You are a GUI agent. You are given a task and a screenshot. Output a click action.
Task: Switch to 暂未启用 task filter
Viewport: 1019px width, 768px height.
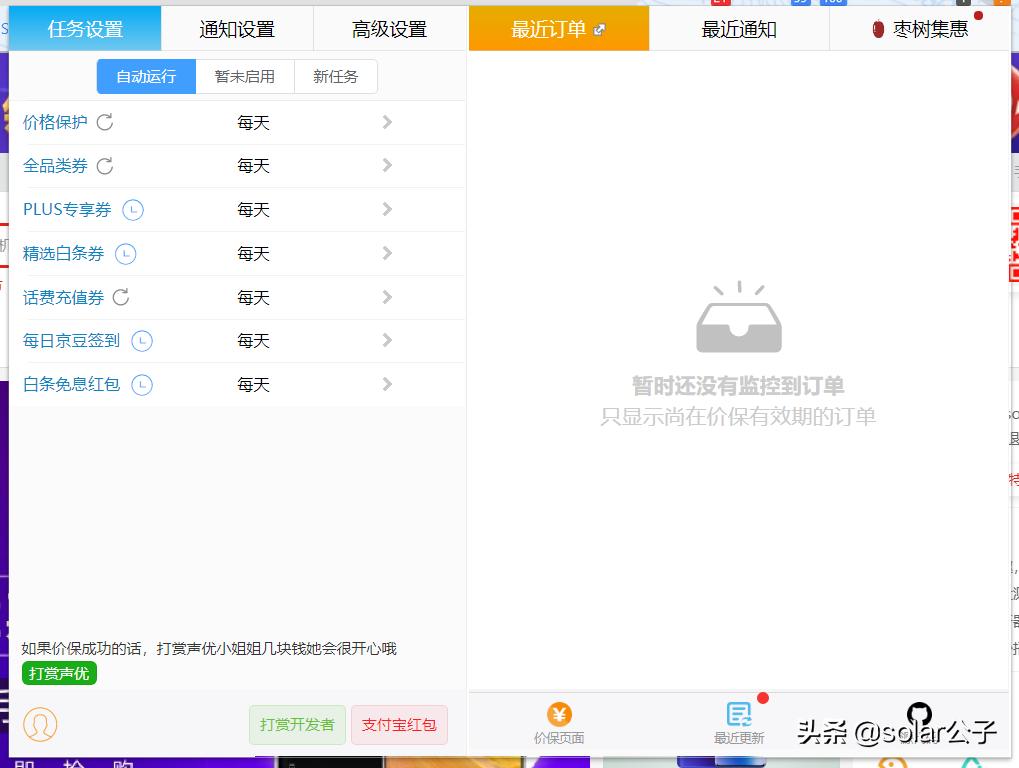click(x=245, y=77)
